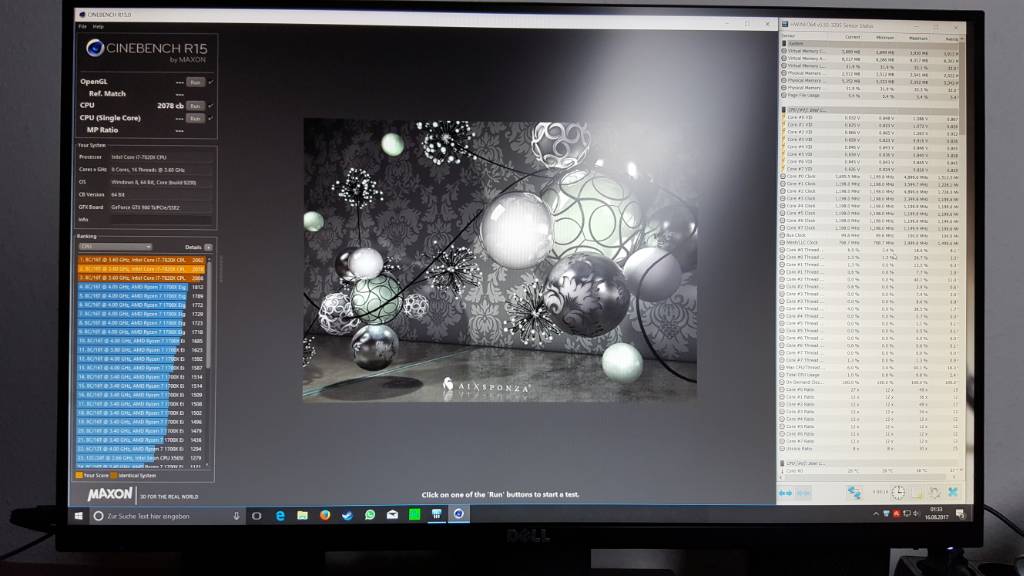Start the CPU (Single Core) Run test
1024x576 pixels.
coord(195,118)
